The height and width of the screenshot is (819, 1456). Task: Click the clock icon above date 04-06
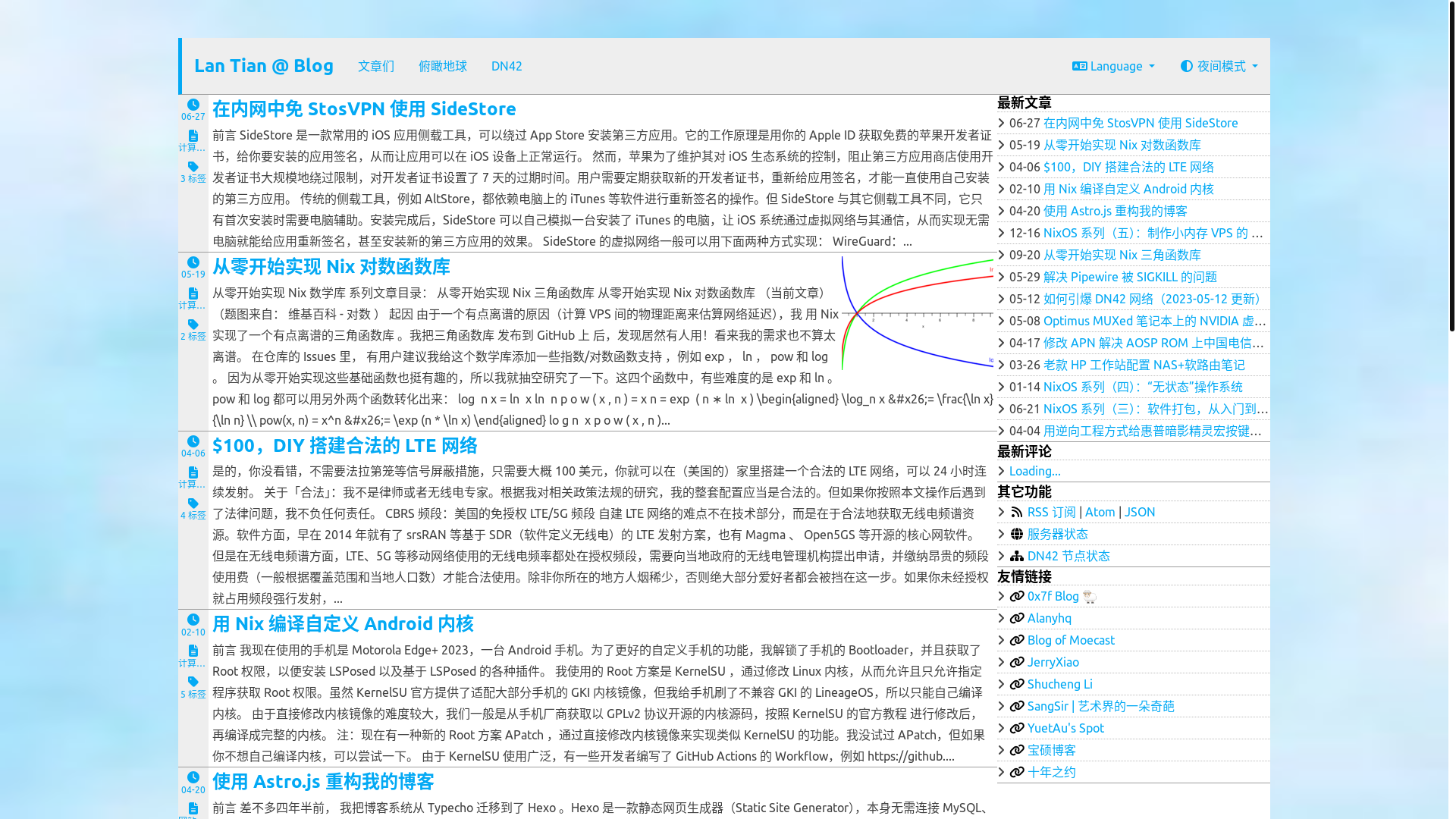(193, 441)
